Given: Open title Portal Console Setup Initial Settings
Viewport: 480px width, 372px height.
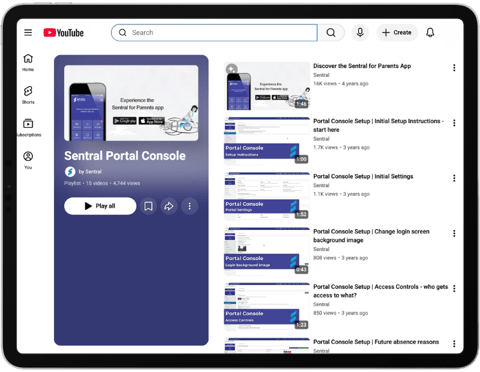Looking at the screenshot, I should coord(363,176).
